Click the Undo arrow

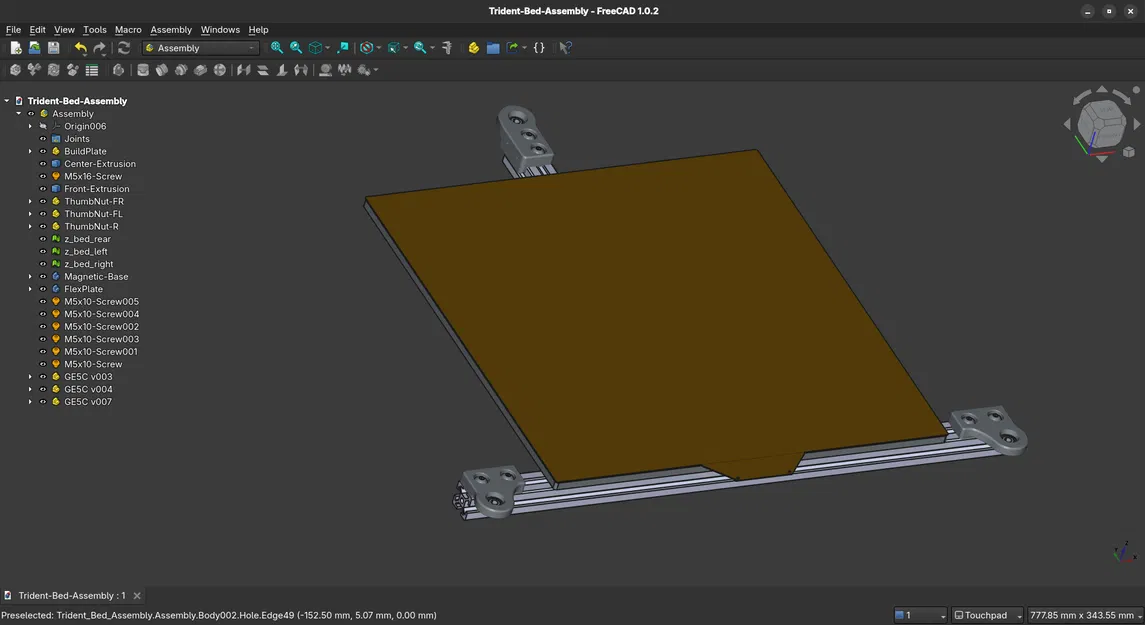coord(79,47)
